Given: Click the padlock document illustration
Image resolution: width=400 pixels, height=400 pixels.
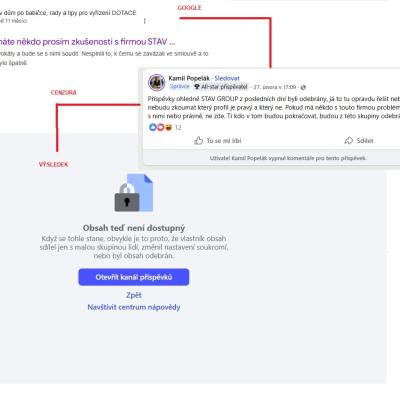Looking at the screenshot, I should tap(134, 193).
